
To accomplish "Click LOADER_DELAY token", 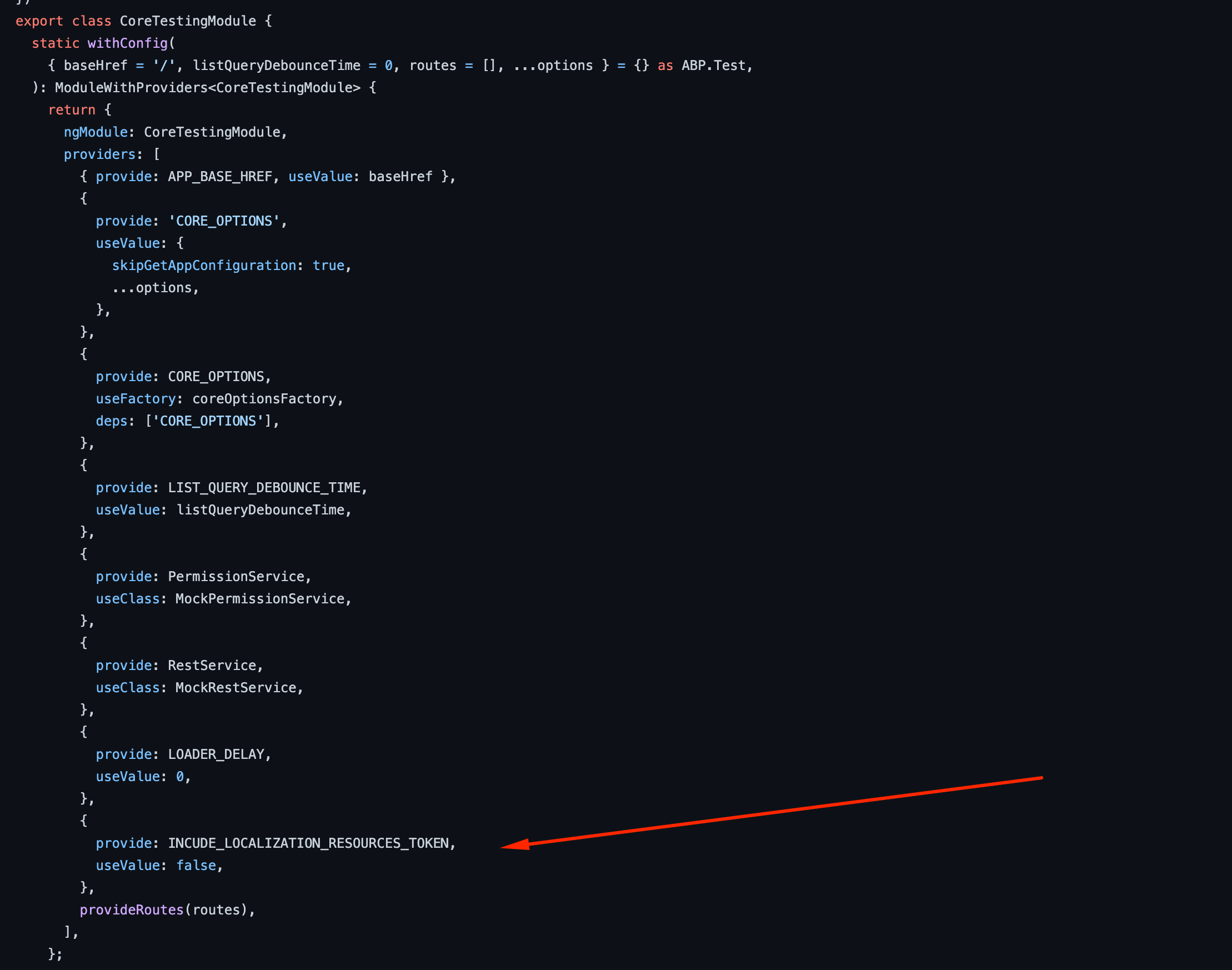I will (x=216, y=754).
